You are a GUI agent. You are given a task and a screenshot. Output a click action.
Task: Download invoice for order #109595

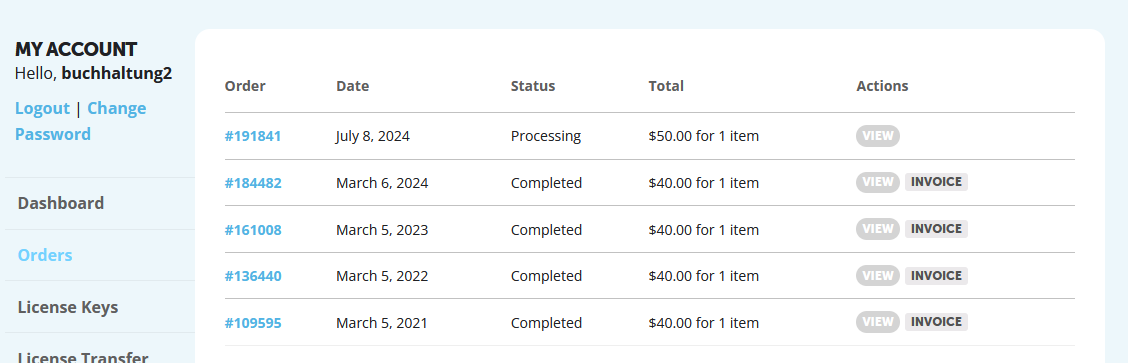point(936,322)
